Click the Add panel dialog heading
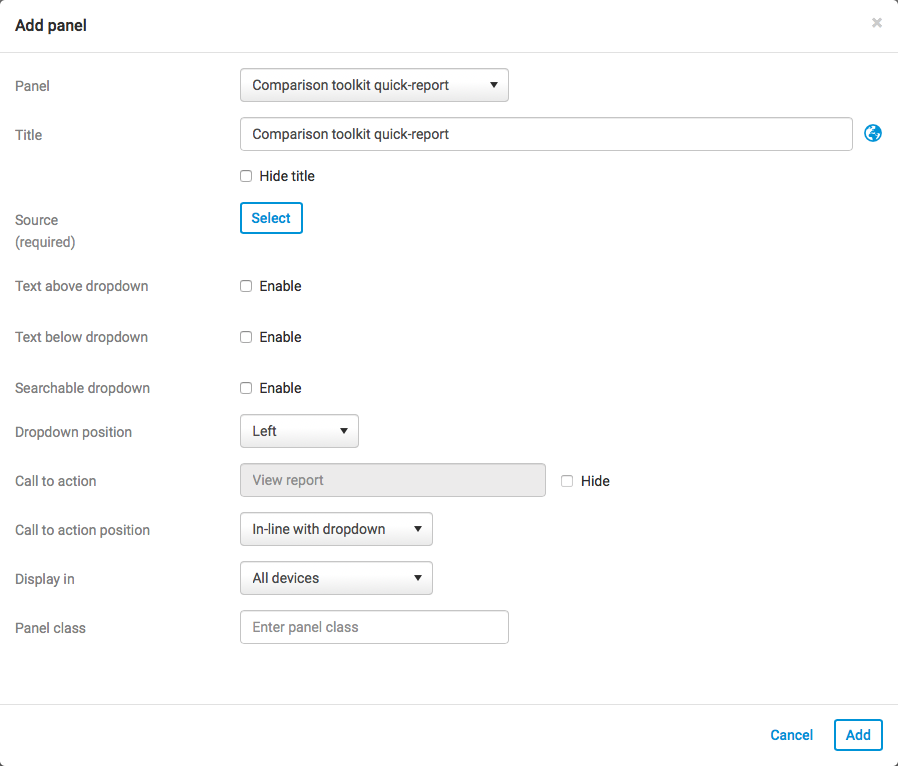Image resolution: width=898 pixels, height=766 pixels. pos(51,25)
